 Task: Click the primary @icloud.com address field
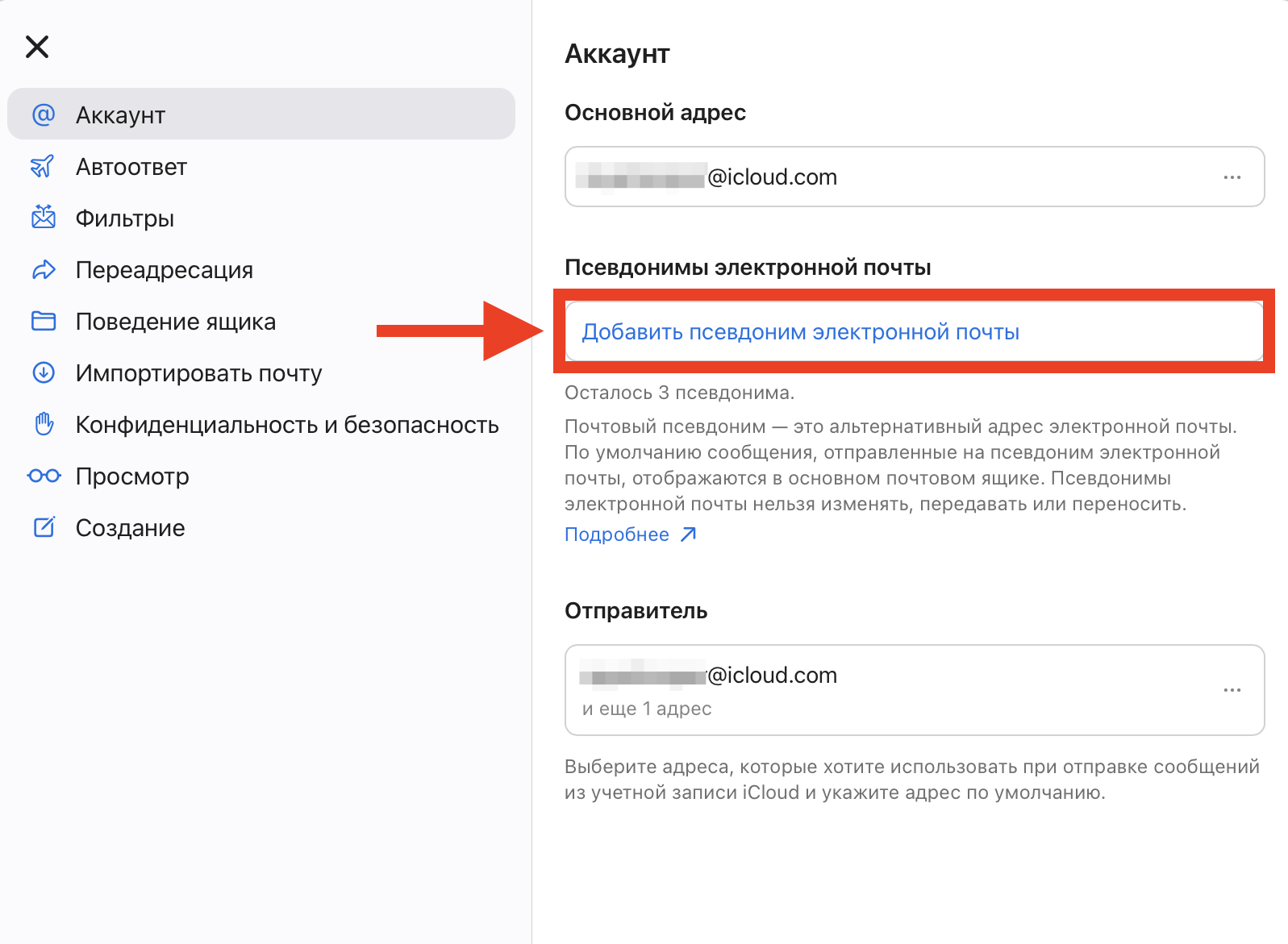pyautogui.click(x=915, y=177)
